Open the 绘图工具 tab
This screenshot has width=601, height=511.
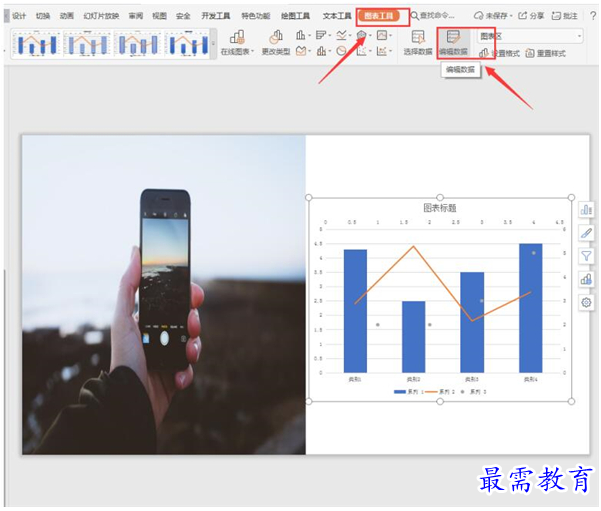click(x=296, y=16)
